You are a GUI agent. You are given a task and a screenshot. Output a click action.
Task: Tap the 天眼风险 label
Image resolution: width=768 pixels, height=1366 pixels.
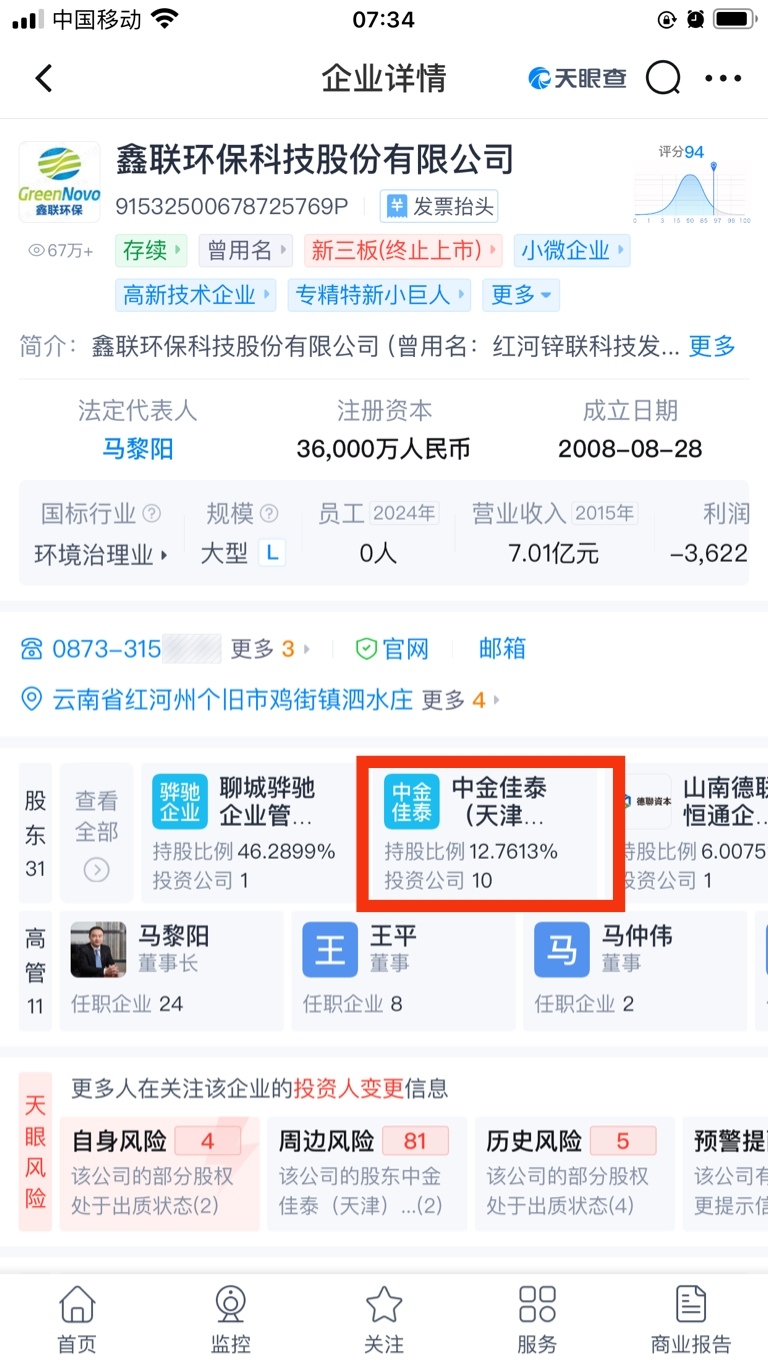click(x=36, y=1151)
